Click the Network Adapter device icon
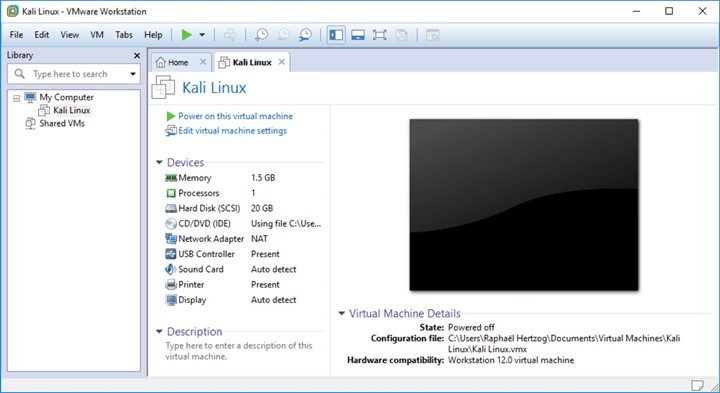 coord(171,239)
